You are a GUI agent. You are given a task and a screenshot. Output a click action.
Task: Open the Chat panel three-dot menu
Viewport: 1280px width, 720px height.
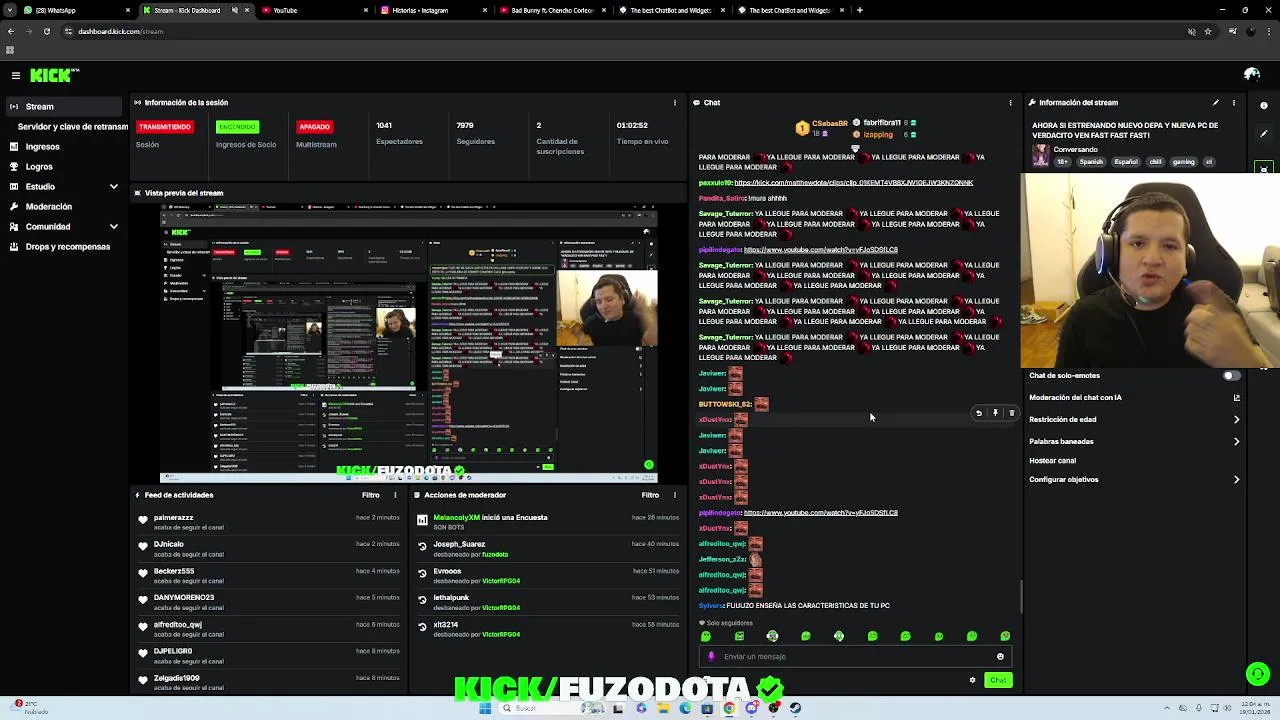click(1010, 102)
